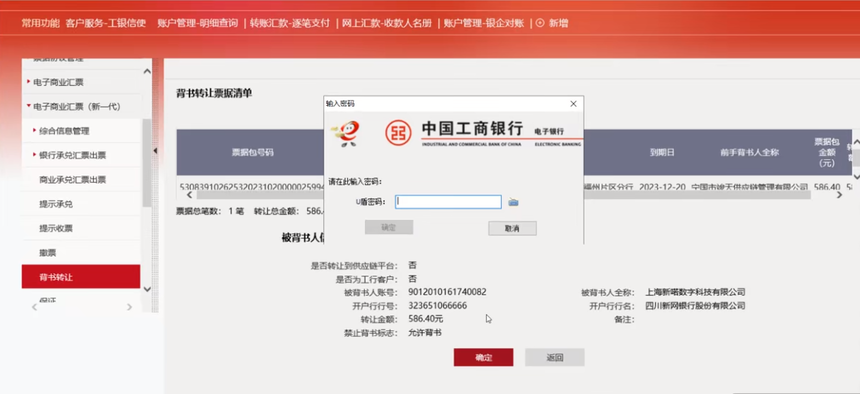The height and width of the screenshot is (394, 860).
Task: Collapse sidebar with the black arrow handle
Action: (155, 151)
